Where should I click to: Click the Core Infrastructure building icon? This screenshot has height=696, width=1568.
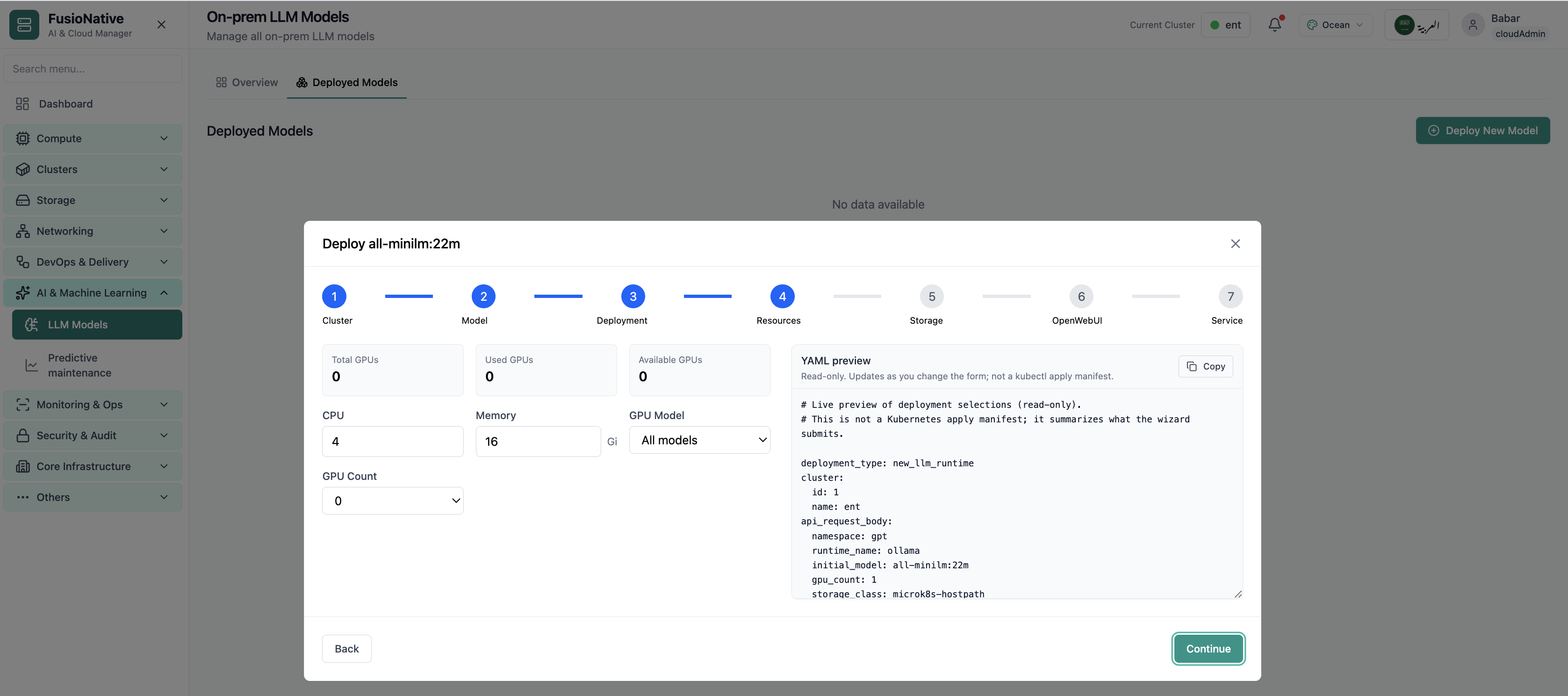tap(22, 466)
